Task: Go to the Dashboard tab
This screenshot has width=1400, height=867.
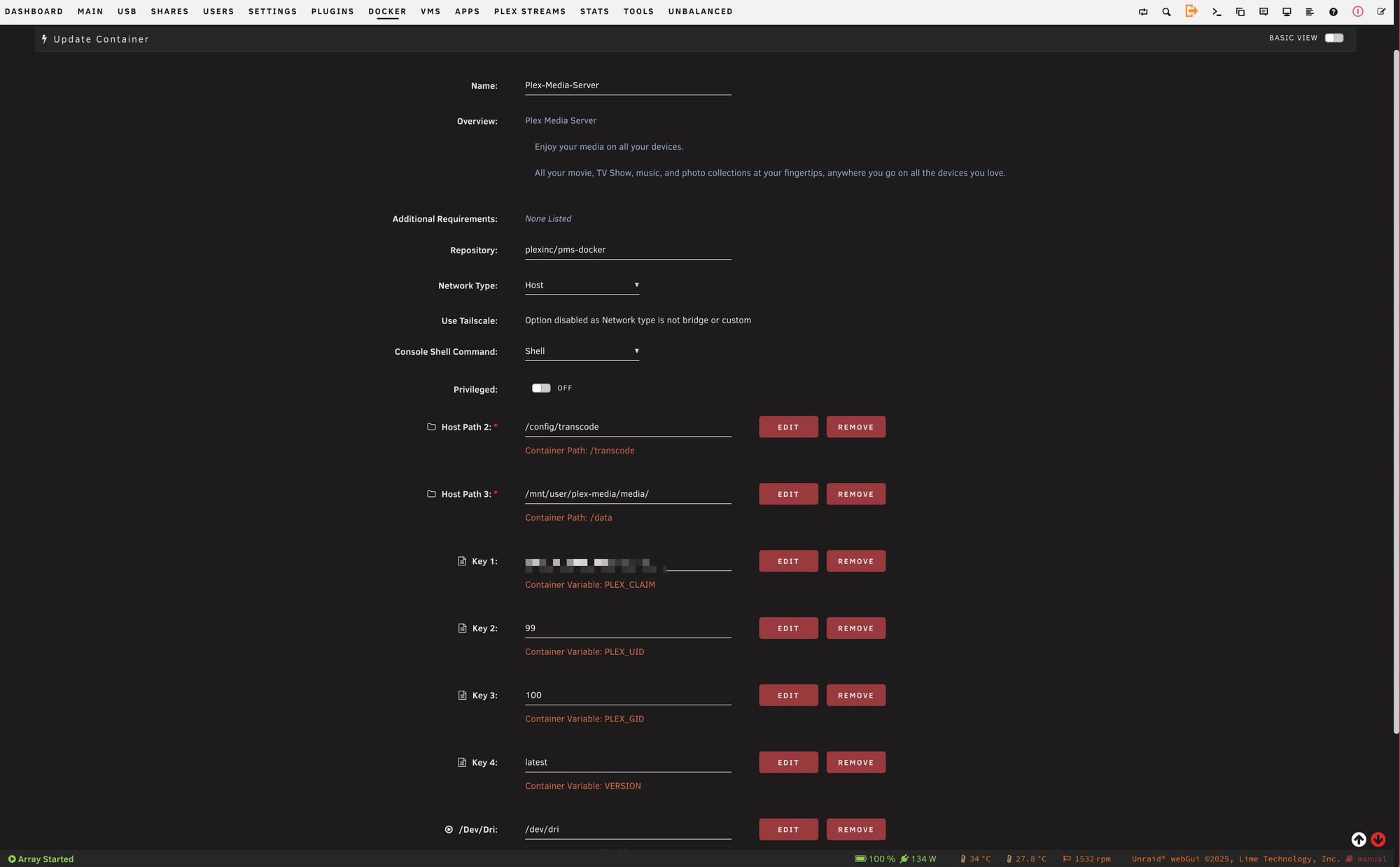Action: (x=34, y=11)
